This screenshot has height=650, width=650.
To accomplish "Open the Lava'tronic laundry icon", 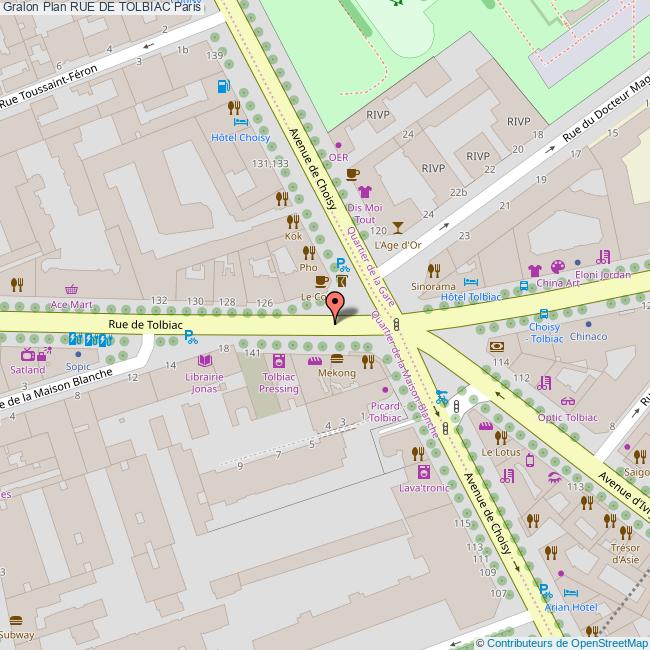I will pyautogui.click(x=423, y=472).
